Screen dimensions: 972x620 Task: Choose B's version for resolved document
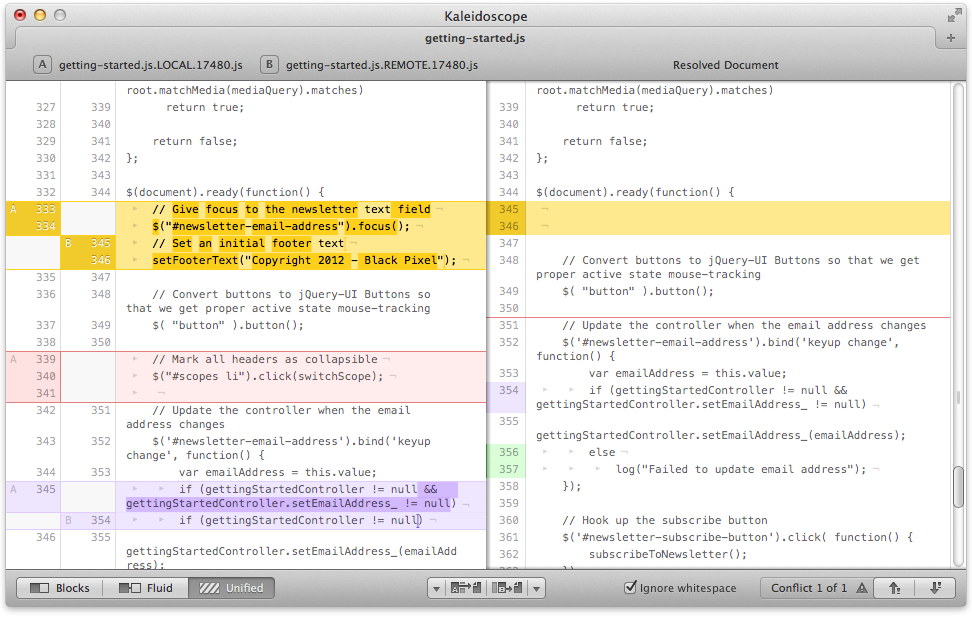506,588
